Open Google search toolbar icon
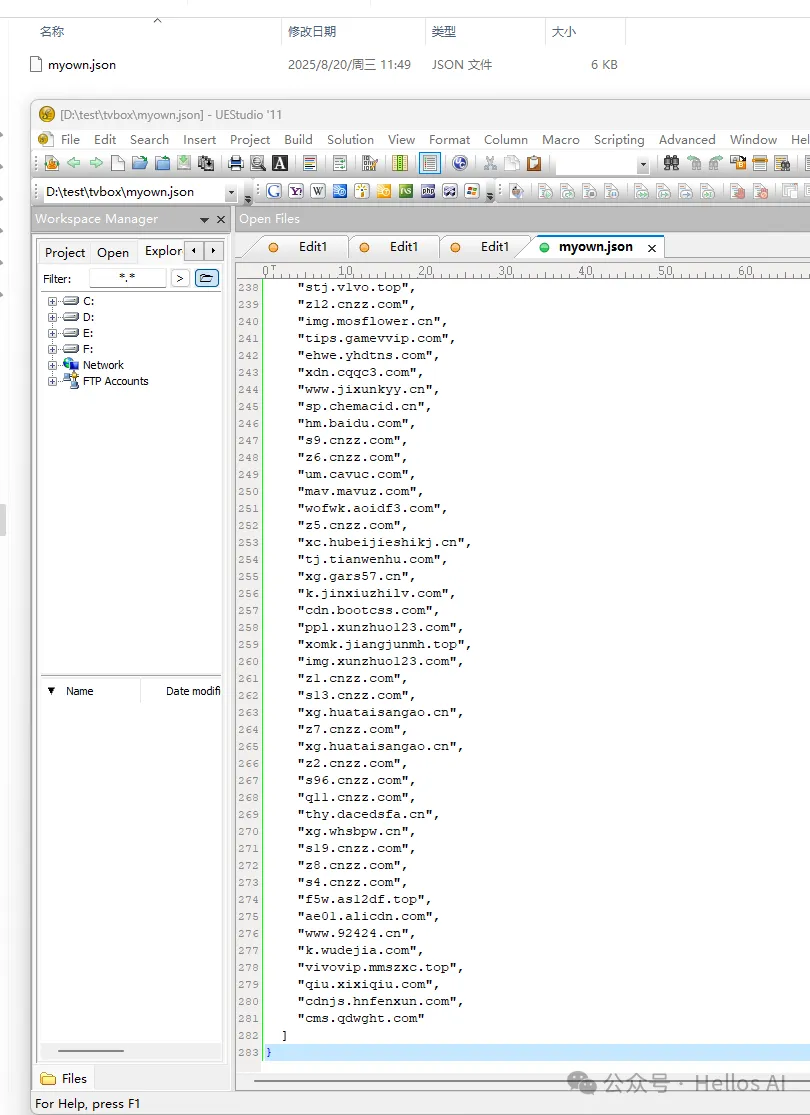Image resolution: width=810 pixels, height=1115 pixels. tap(274, 191)
